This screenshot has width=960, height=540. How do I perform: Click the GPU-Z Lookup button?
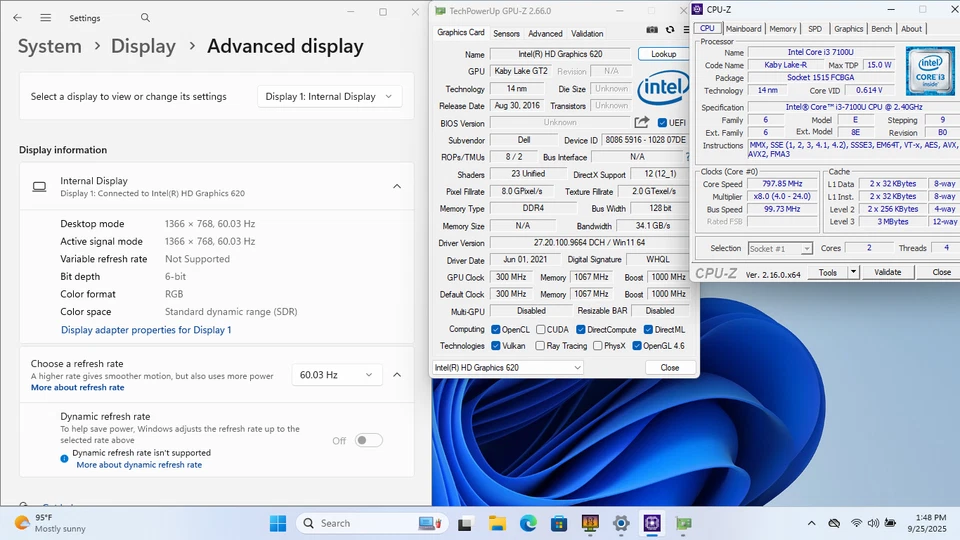664,54
